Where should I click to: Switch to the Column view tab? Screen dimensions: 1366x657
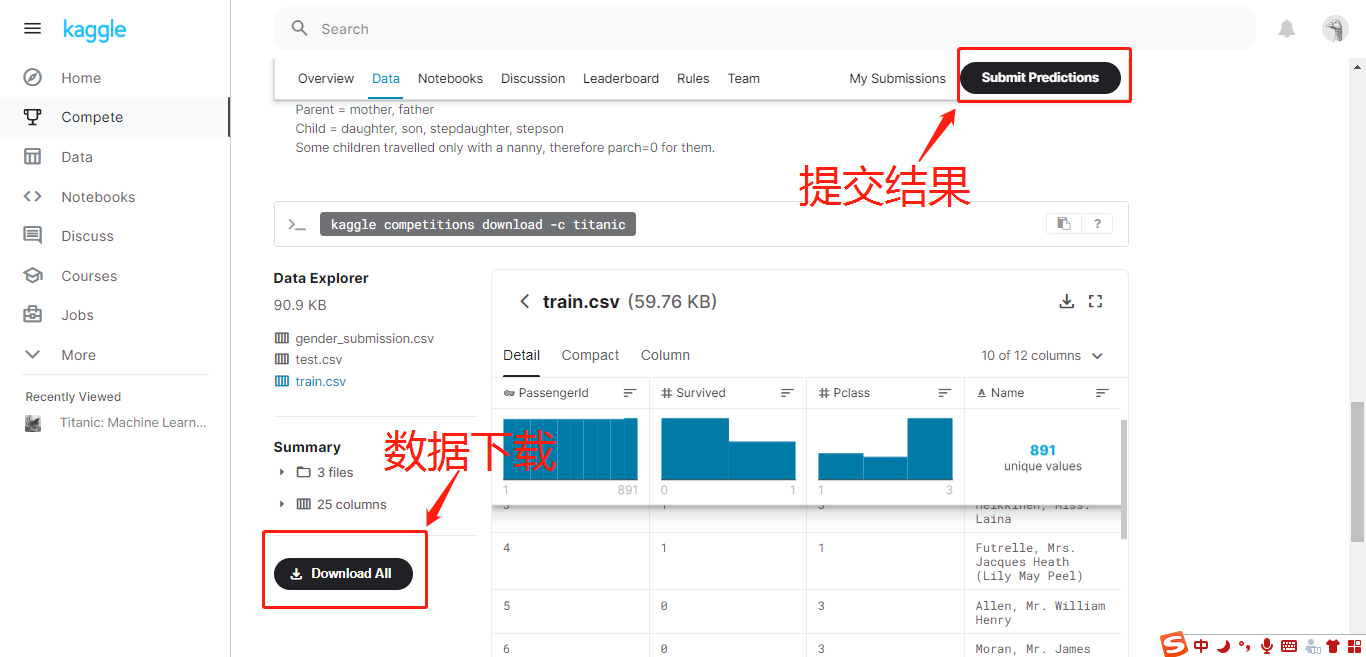pos(665,355)
